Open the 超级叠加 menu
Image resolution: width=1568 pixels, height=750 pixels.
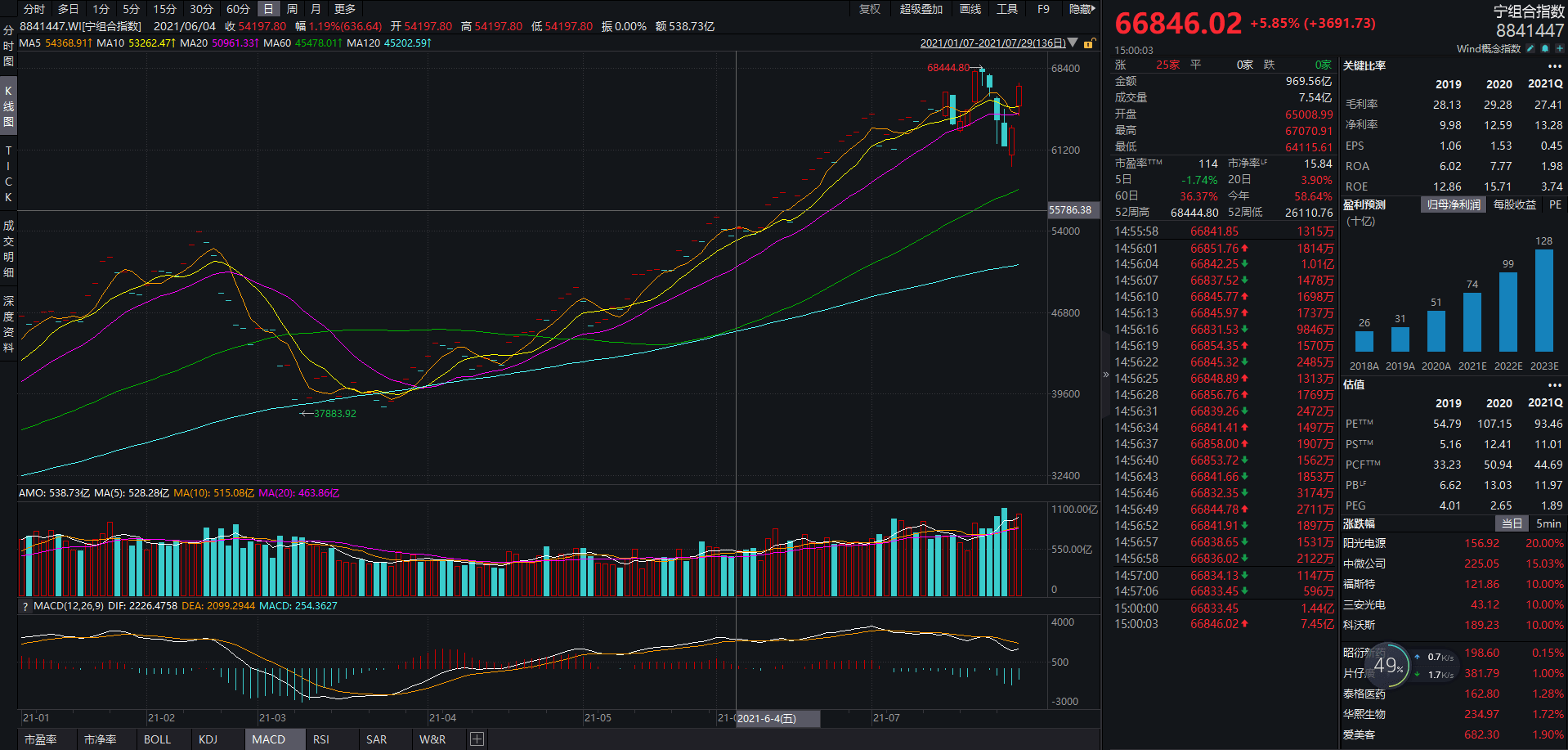coord(921,9)
